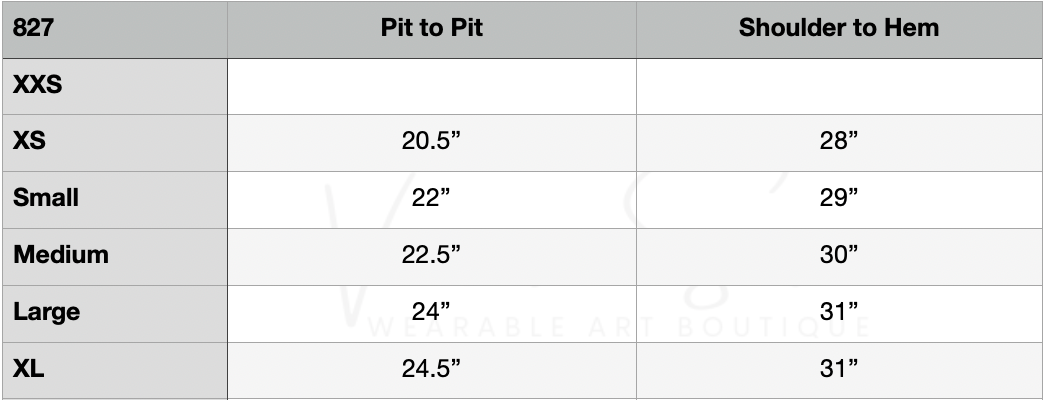1046x400 pixels.
Task: Select the 30" Shoulder to Hem value
Action: click(x=839, y=255)
